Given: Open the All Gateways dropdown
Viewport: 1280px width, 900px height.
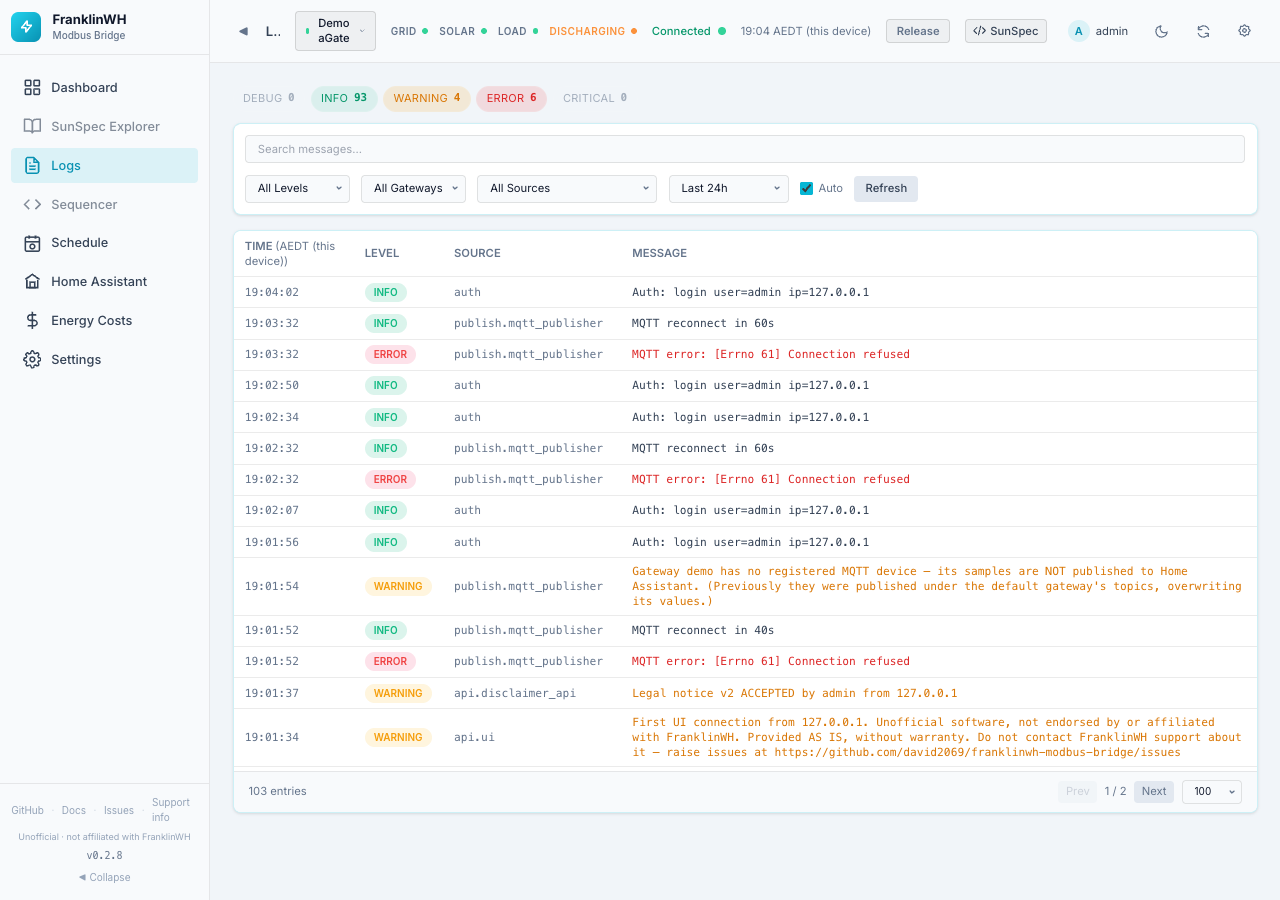Looking at the screenshot, I should click(x=413, y=188).
